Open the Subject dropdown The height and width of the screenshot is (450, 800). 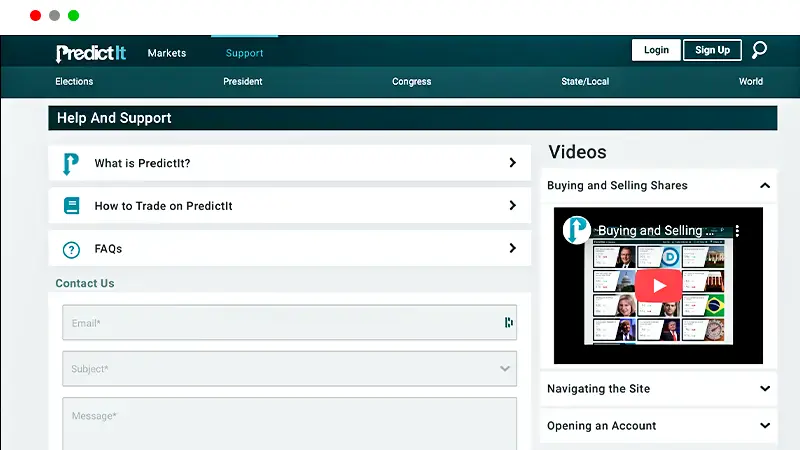289,368
